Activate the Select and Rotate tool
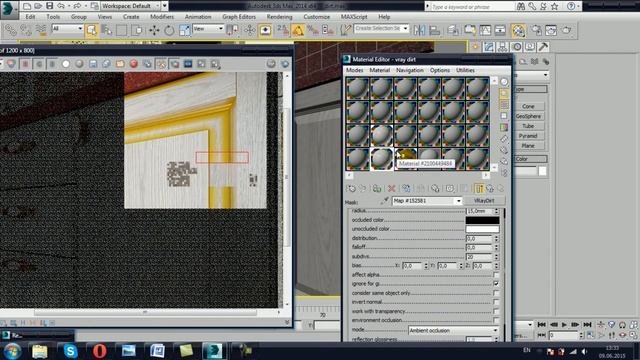 (x=169, y=30)
